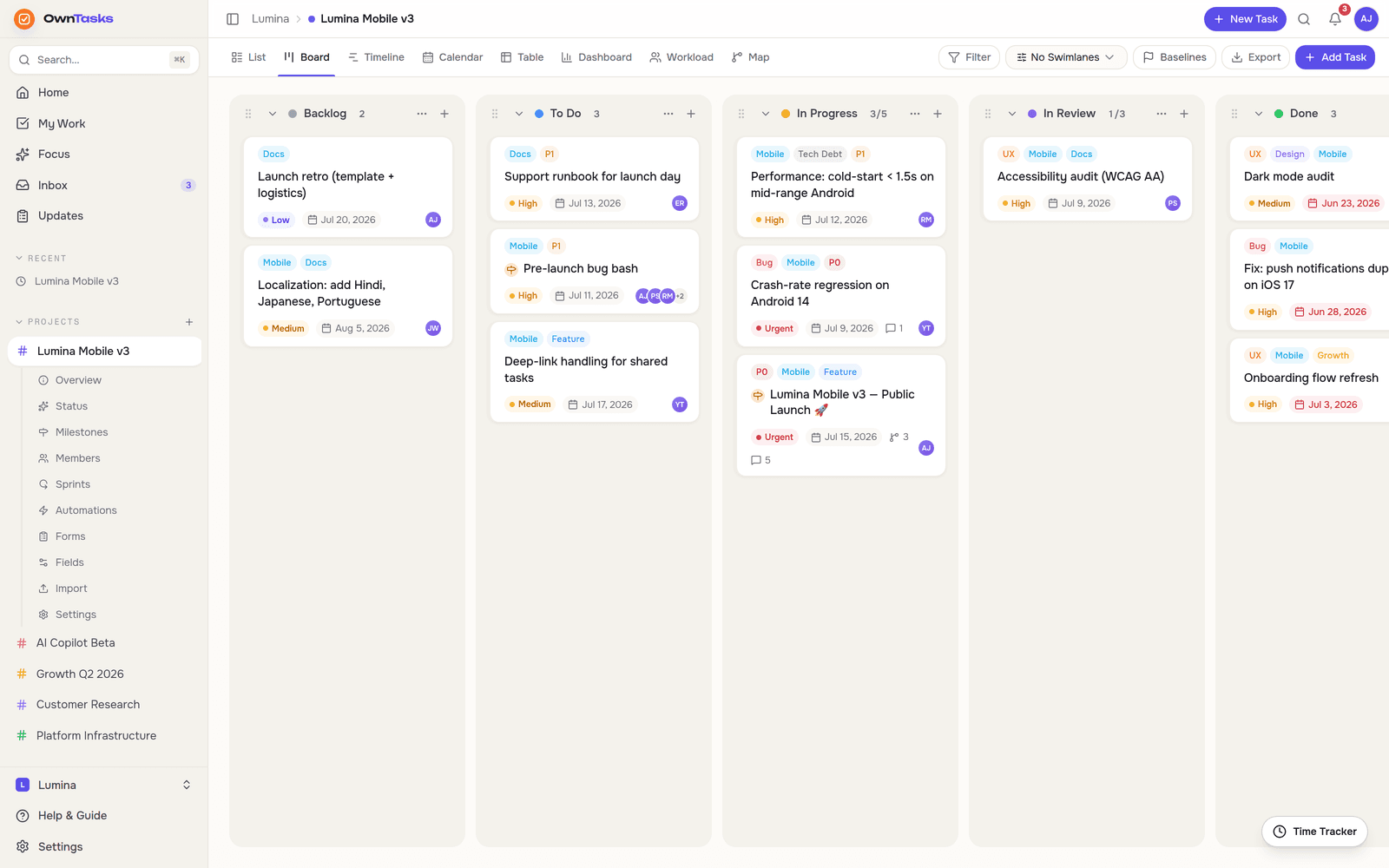Collapse the Recent section
The width and height of the screenshot is (1389, 868).
click(x=41, y=259)
